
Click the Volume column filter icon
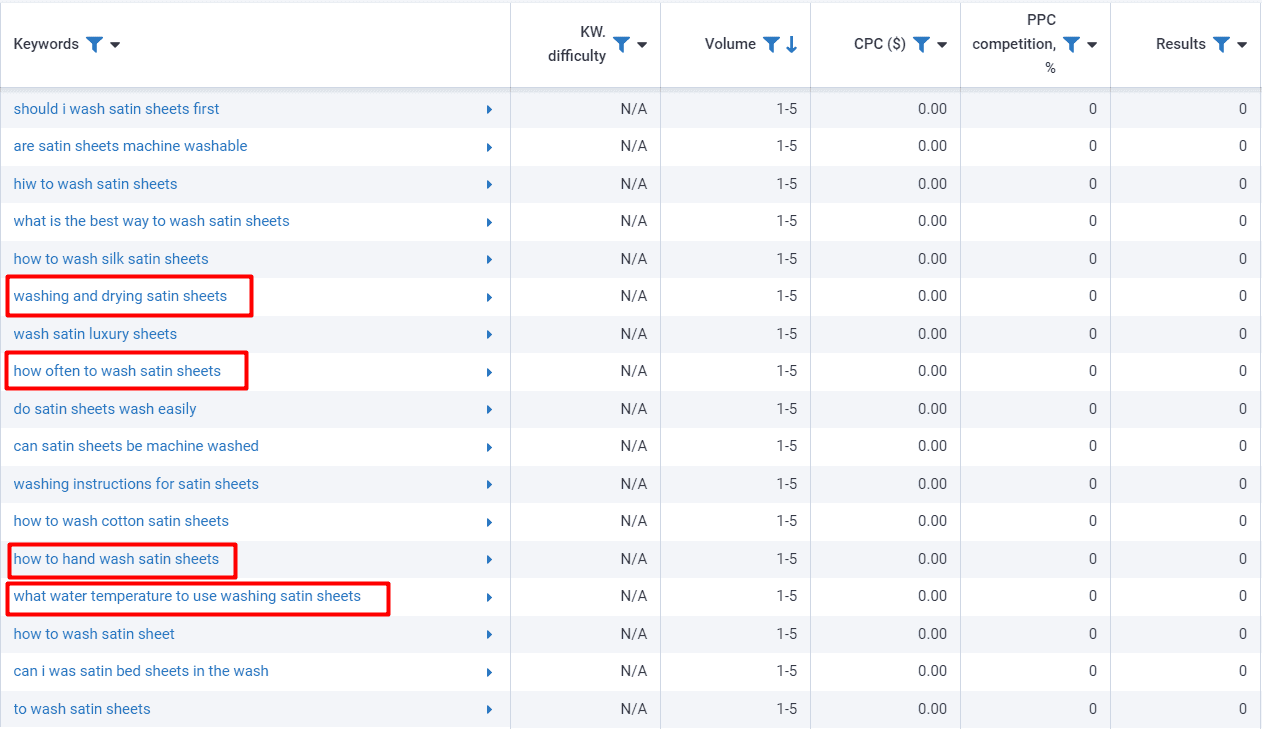click(x=771, y=44)
